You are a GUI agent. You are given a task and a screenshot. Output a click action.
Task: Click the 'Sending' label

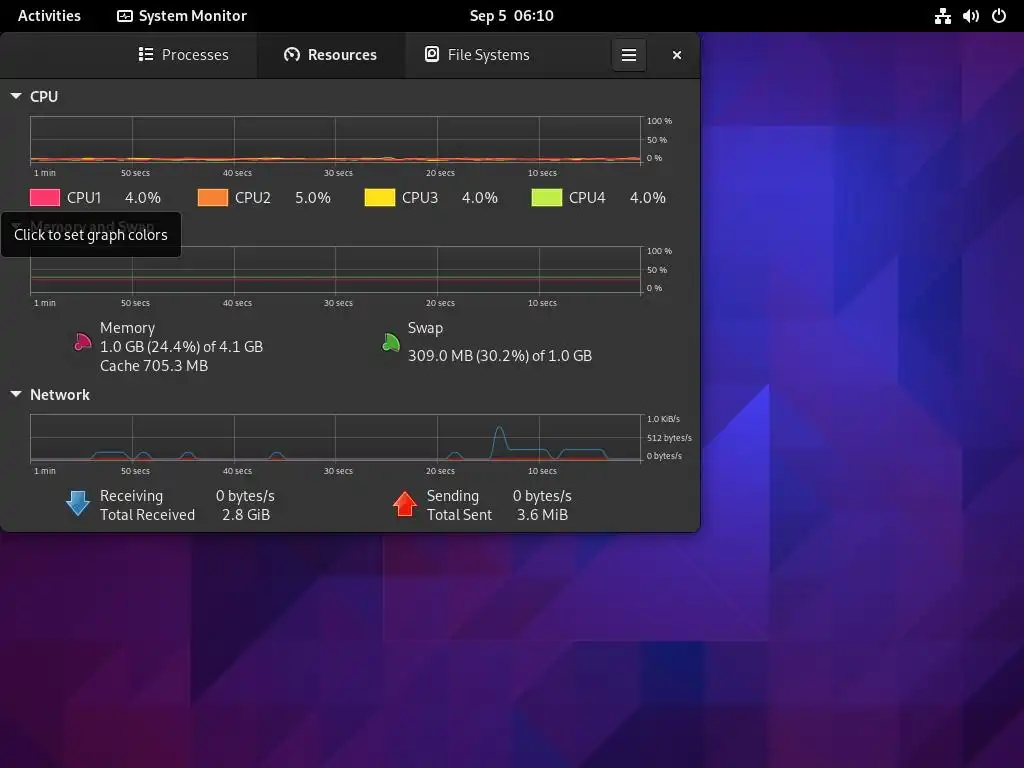point(453,496)
